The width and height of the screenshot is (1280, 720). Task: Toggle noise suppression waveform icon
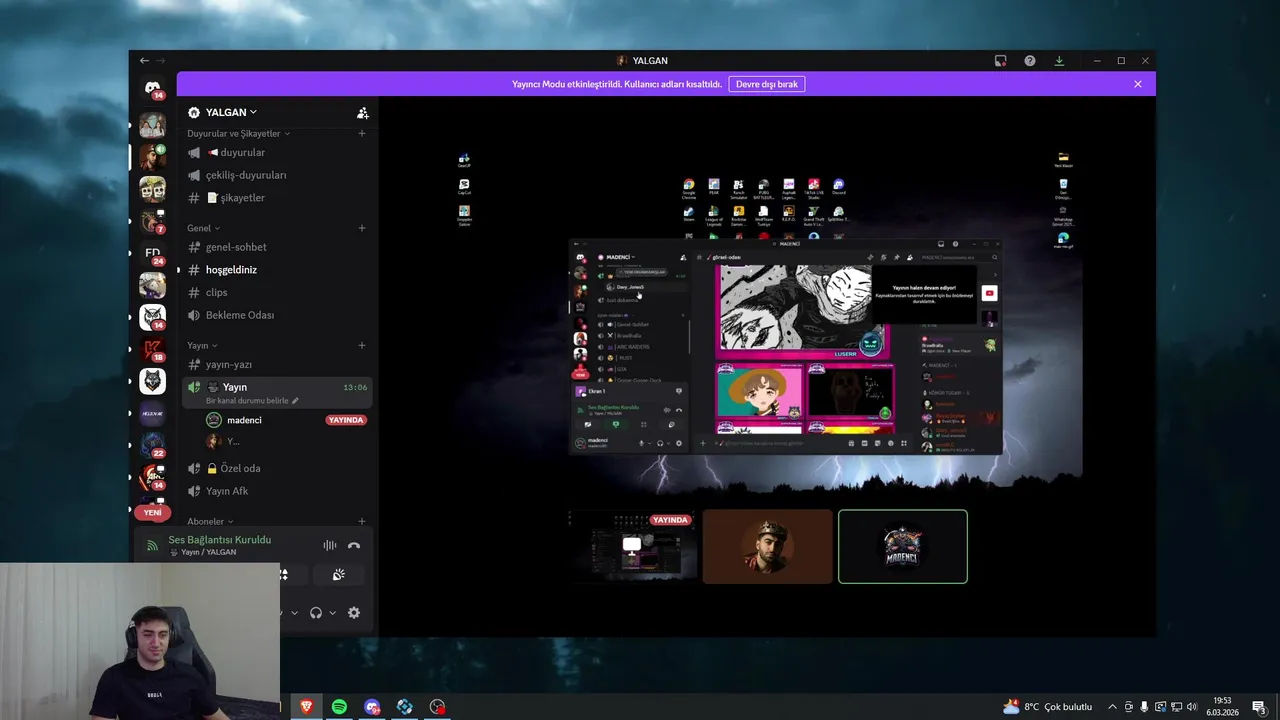[x=329, y=545]
